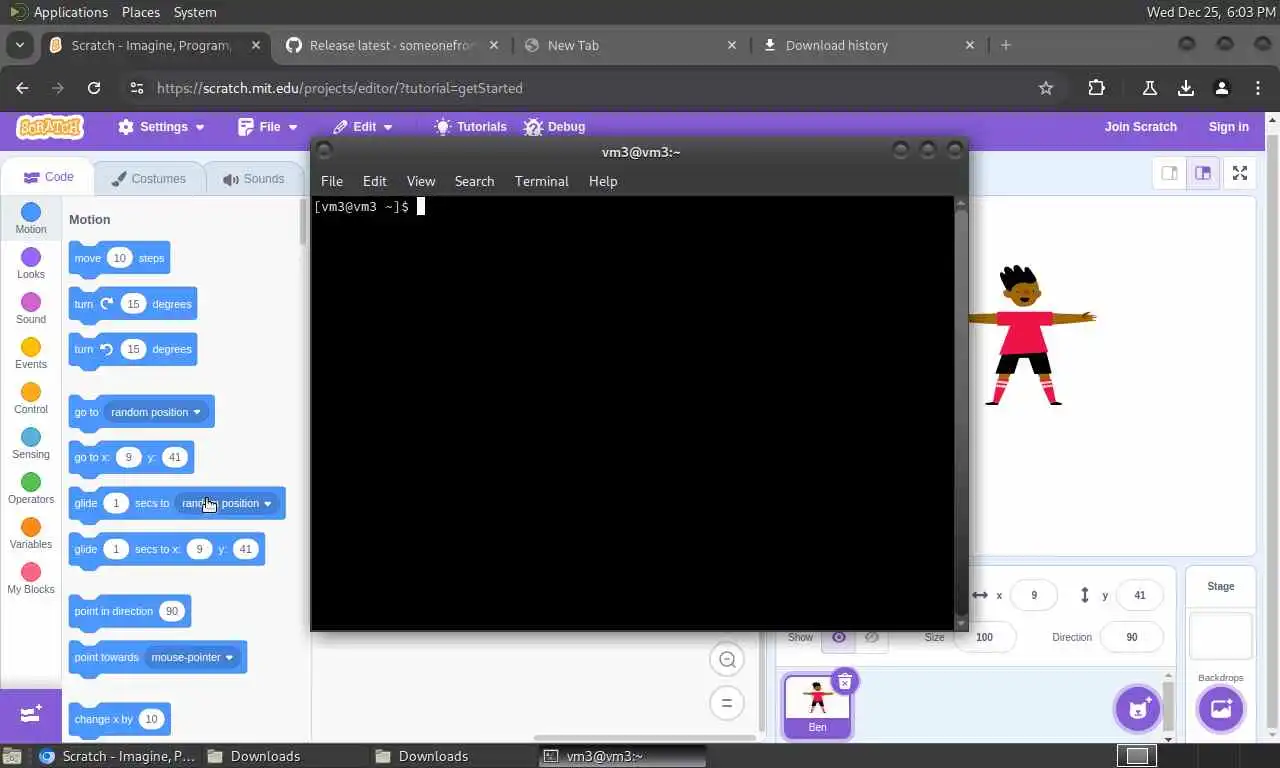
Task: Open Tutorials button
Action: click(x=471, y=127)
